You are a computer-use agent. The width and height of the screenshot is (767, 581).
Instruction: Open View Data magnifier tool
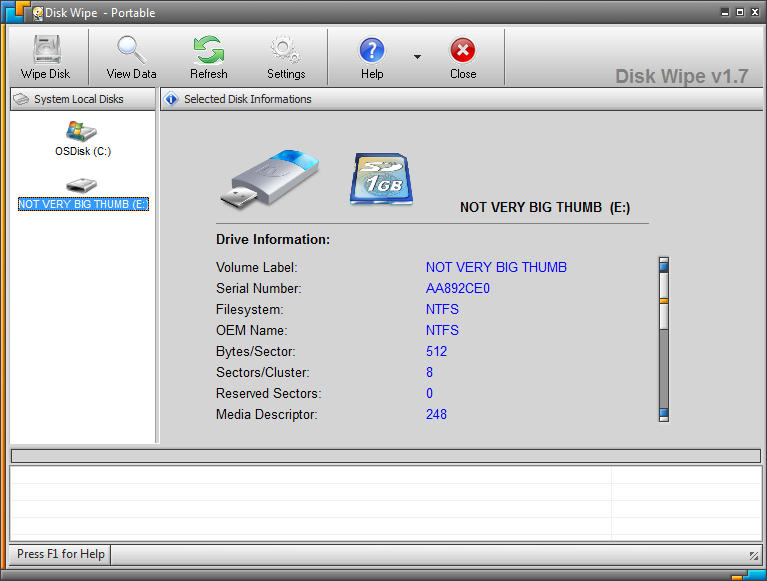click(131, 50)
